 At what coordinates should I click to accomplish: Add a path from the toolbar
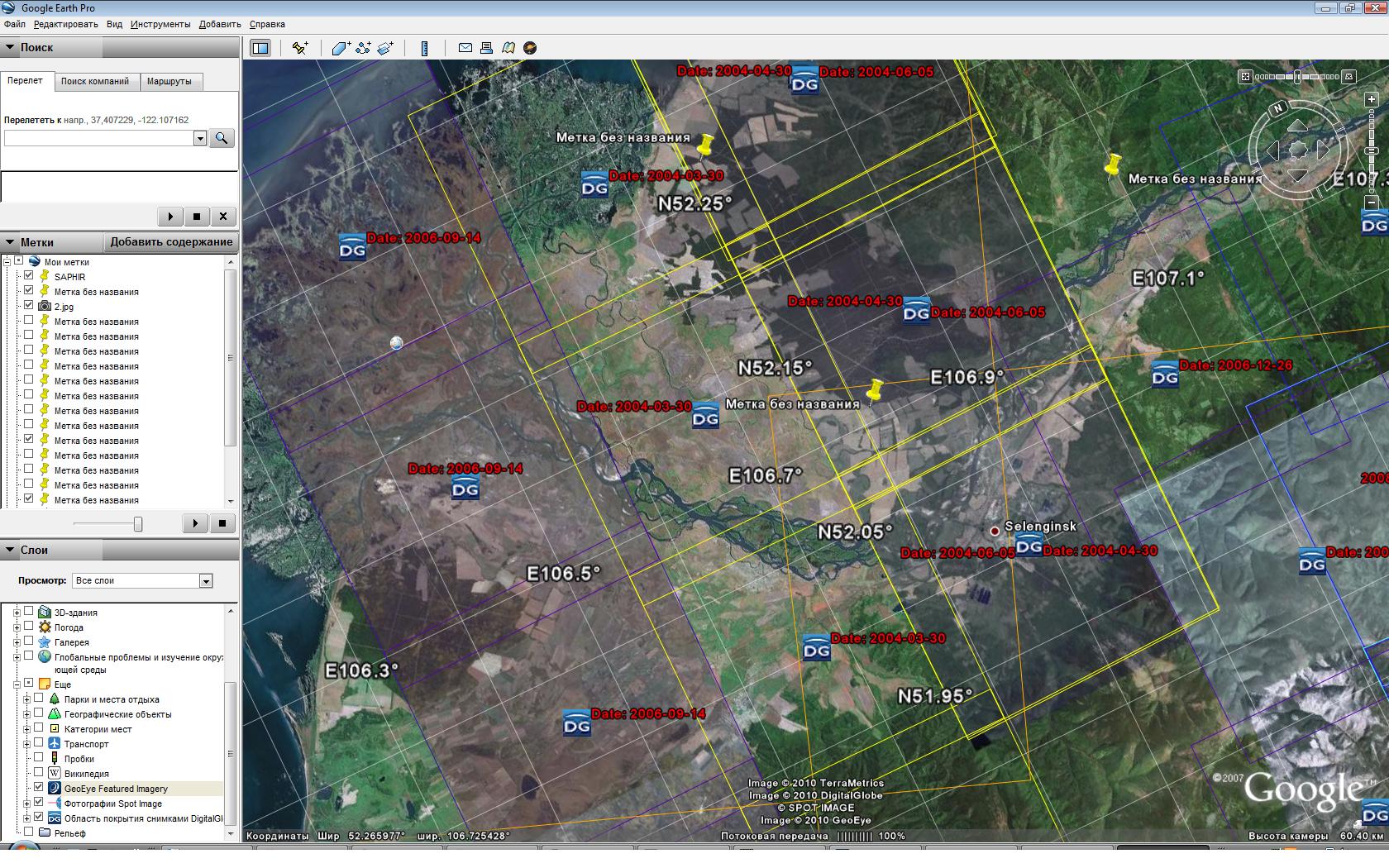pos(363,48)
